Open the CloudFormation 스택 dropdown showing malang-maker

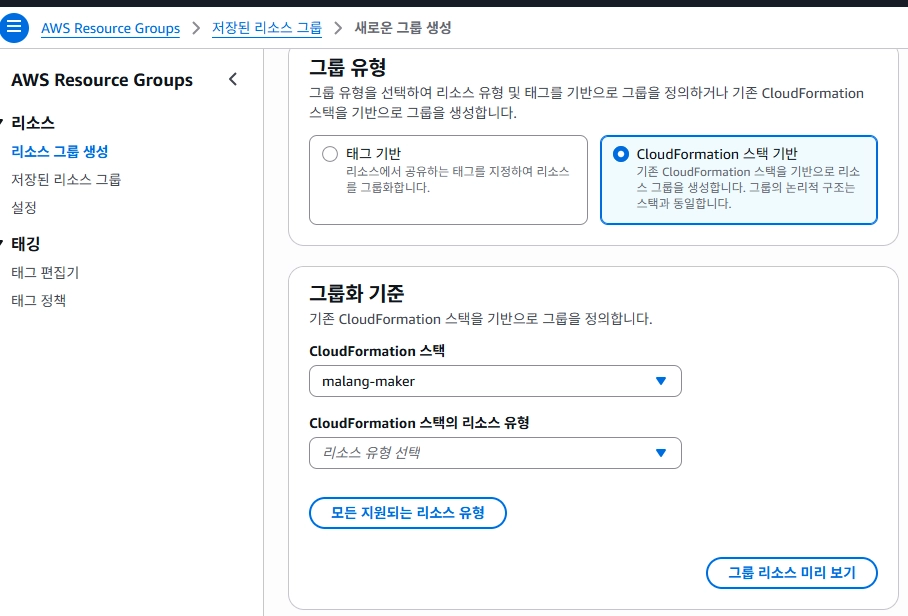click(495, 381)
